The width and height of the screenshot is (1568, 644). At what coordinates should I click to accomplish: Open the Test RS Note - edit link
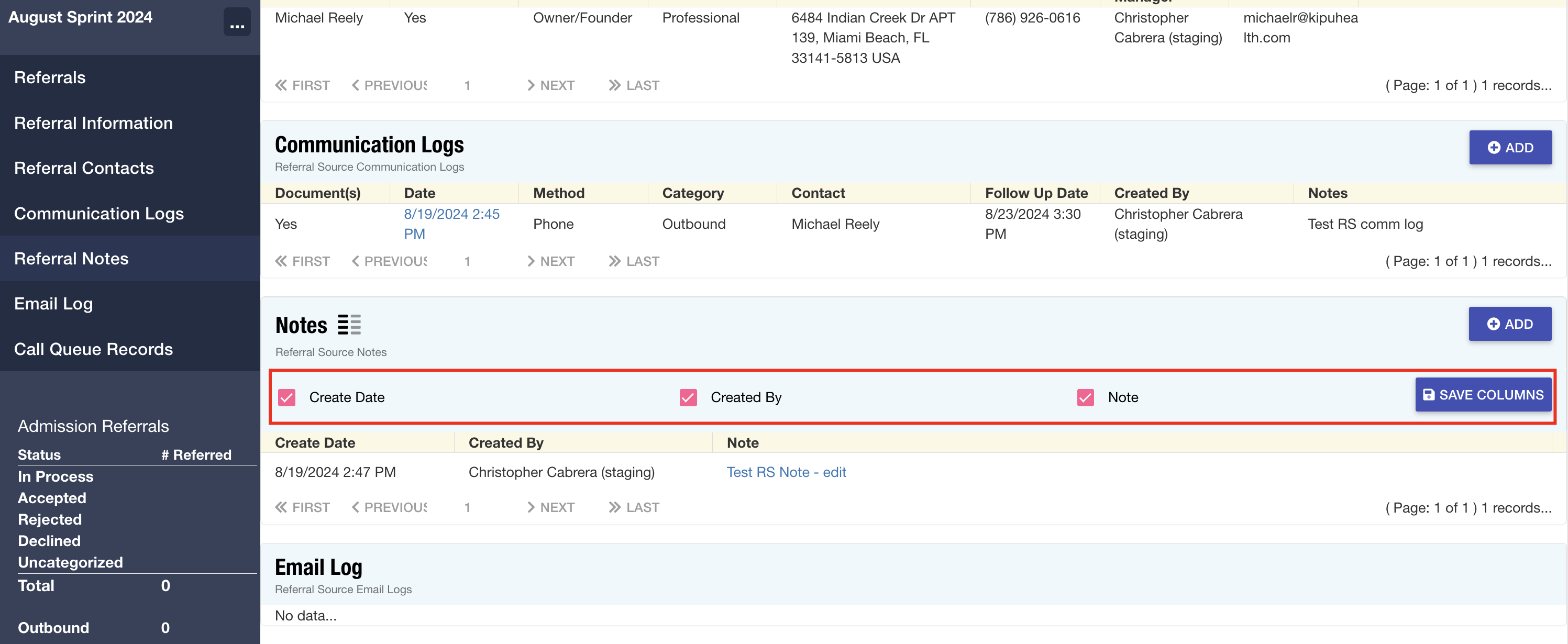coord(786,472)
